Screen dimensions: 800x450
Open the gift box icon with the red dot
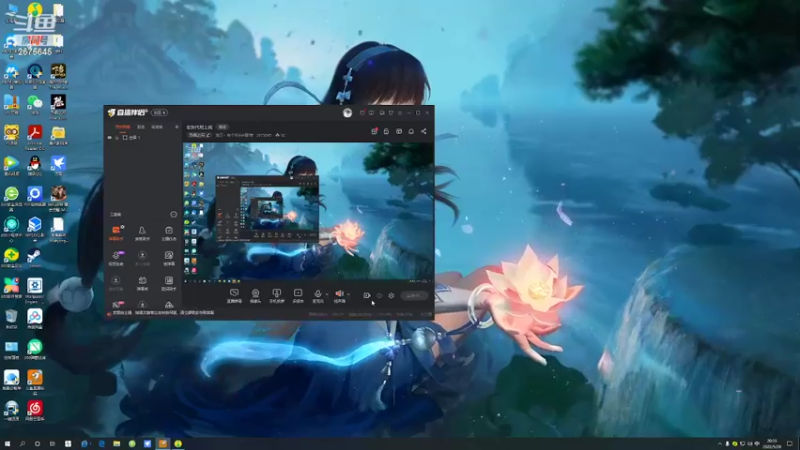[x=374, y=131]
